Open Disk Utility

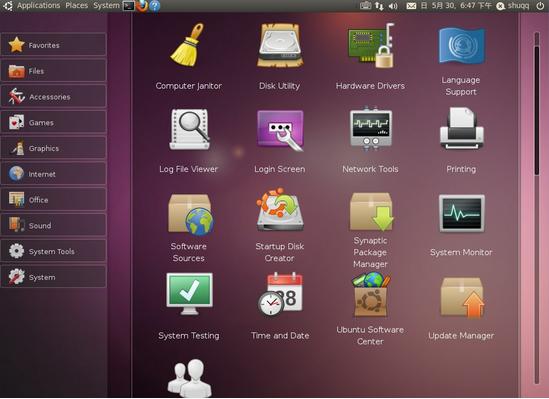279,57
